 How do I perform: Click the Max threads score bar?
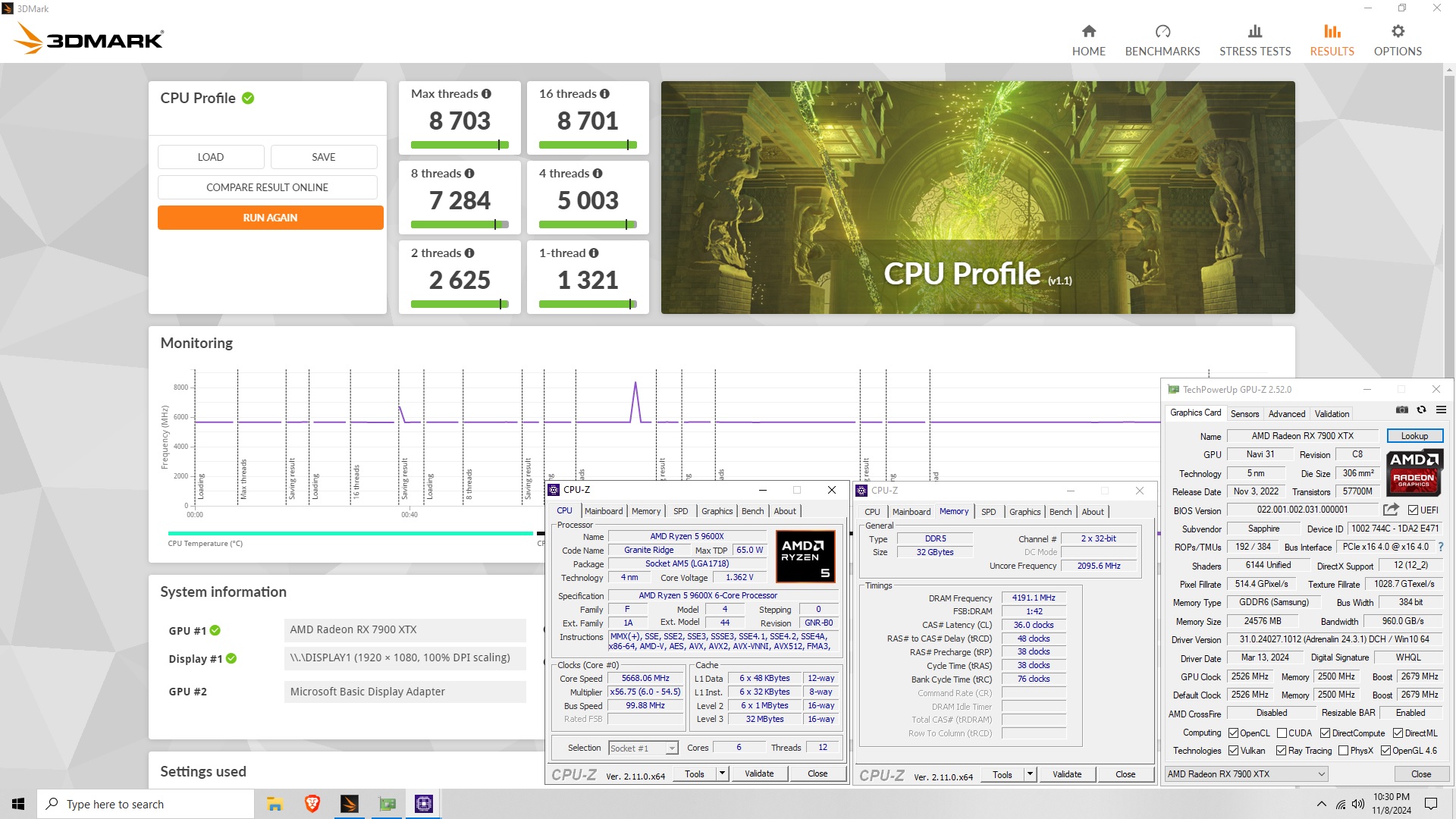click(460, 145)
